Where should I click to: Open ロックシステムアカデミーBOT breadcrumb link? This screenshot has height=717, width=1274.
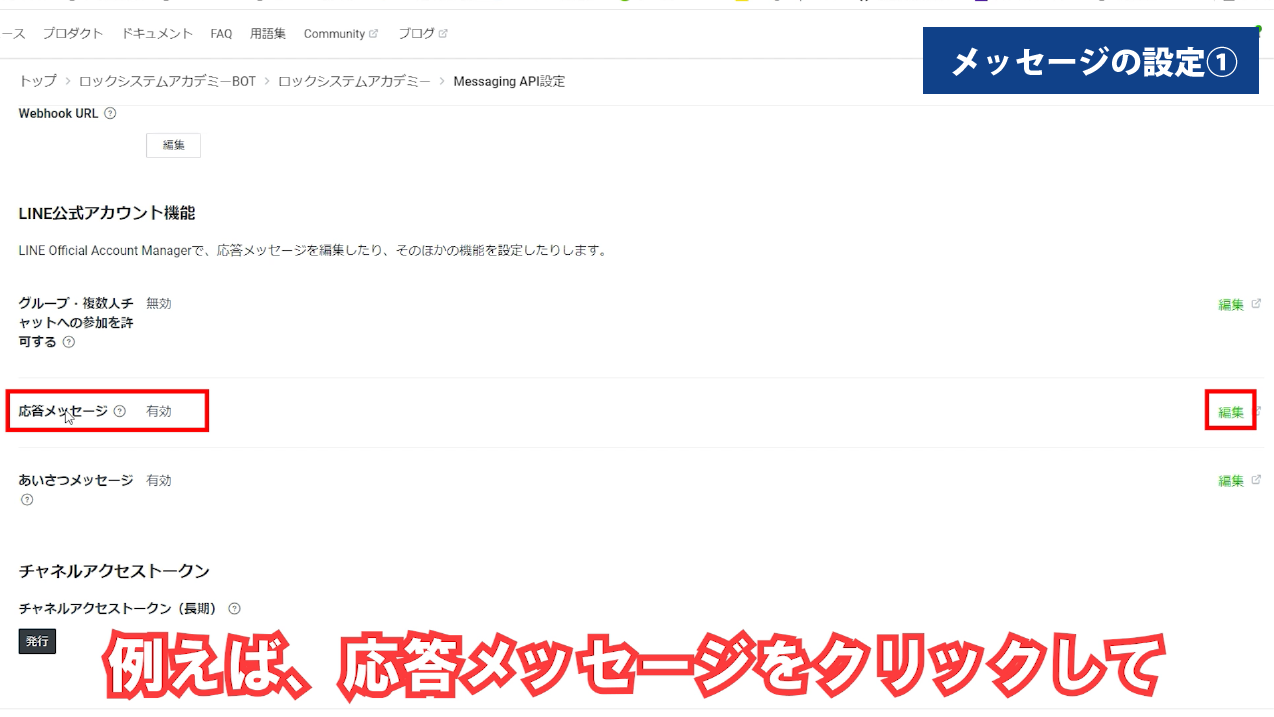pos(167,81)
